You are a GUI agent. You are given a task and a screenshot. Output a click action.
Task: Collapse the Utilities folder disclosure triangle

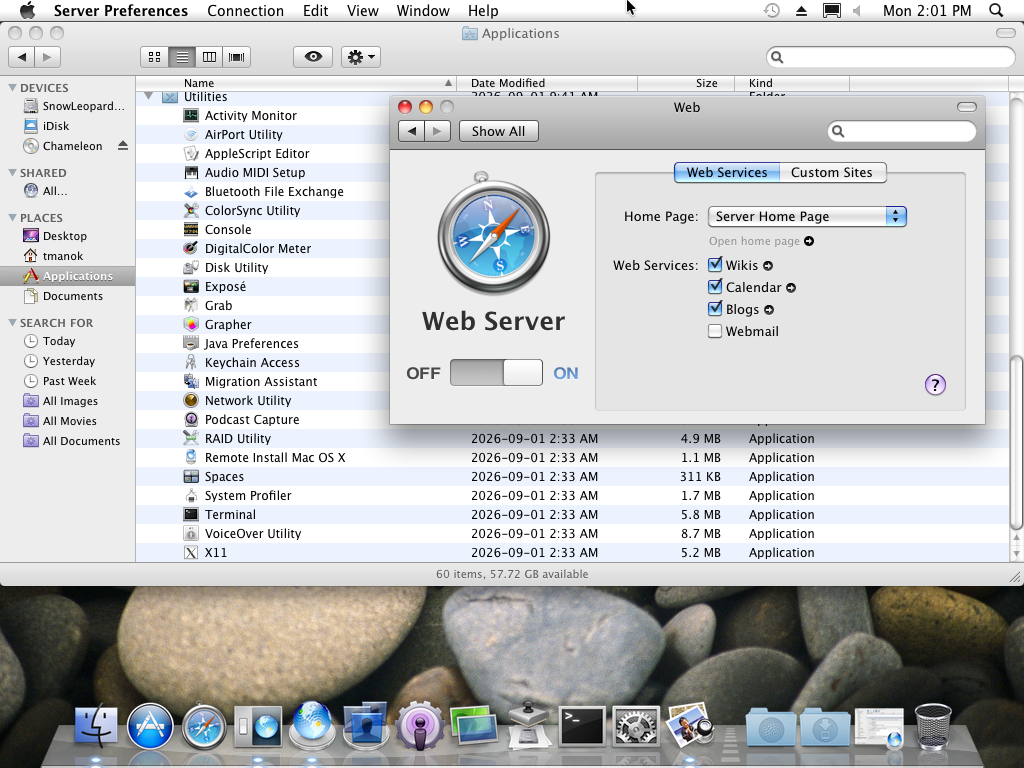(x=149, y=97)
